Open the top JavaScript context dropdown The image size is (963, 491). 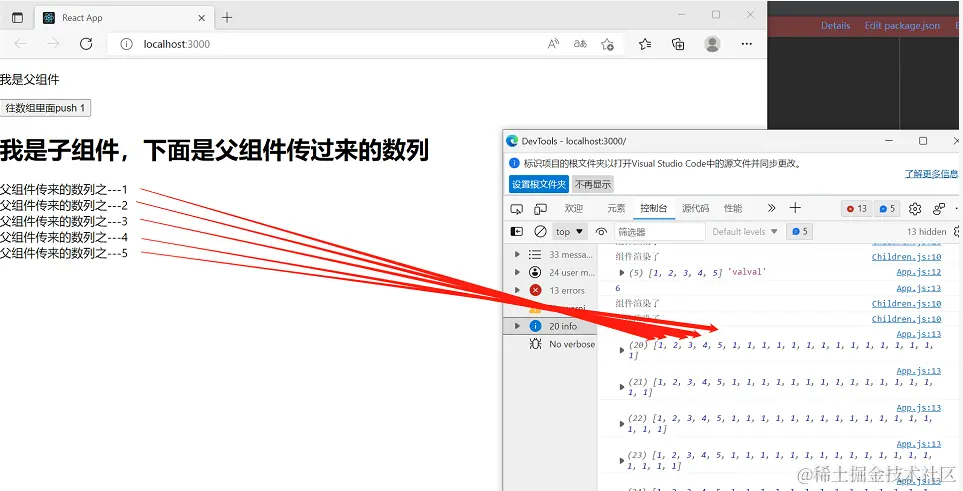[569, 232]
